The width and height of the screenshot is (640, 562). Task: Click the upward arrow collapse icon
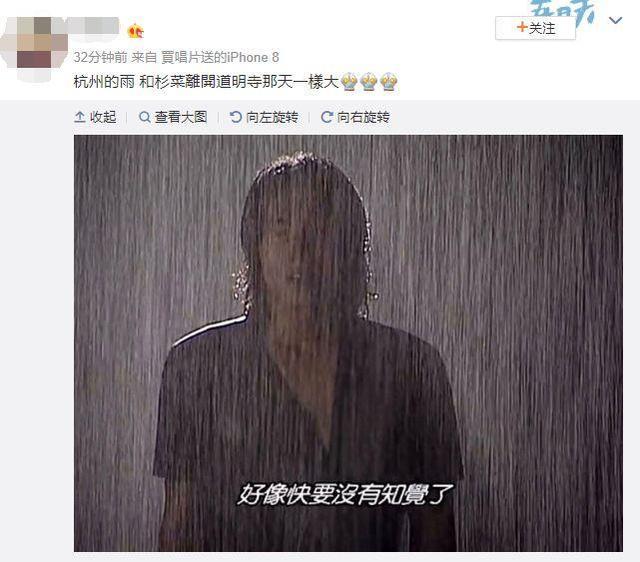tap(80, 117)
